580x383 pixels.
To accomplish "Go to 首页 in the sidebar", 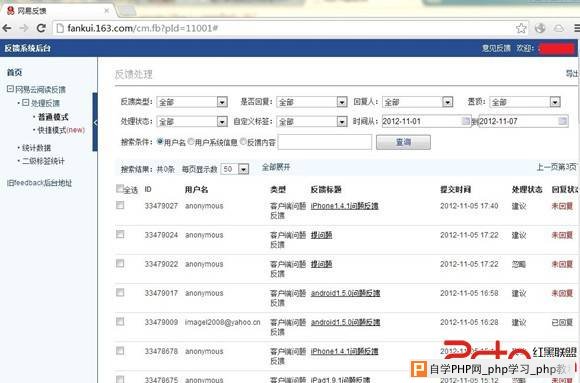I will click(14, 73).
